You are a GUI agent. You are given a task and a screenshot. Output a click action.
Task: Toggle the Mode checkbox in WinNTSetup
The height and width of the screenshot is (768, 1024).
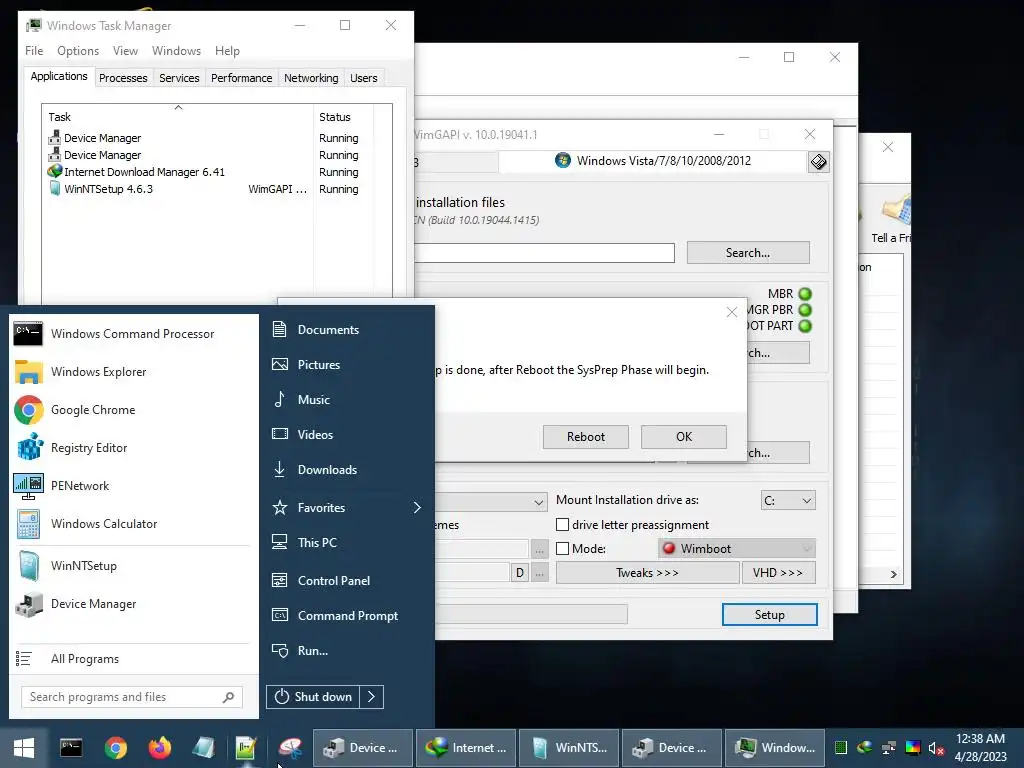562,549
